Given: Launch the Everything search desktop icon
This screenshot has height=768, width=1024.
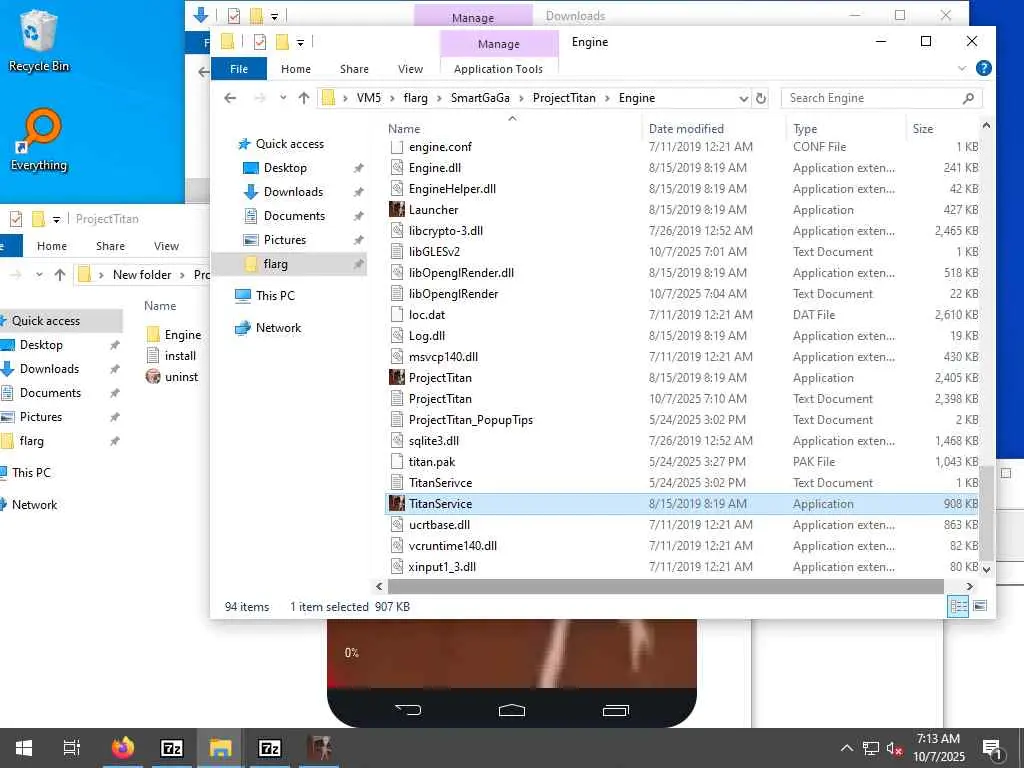Looking at the screenshot, I should [39, 139].
